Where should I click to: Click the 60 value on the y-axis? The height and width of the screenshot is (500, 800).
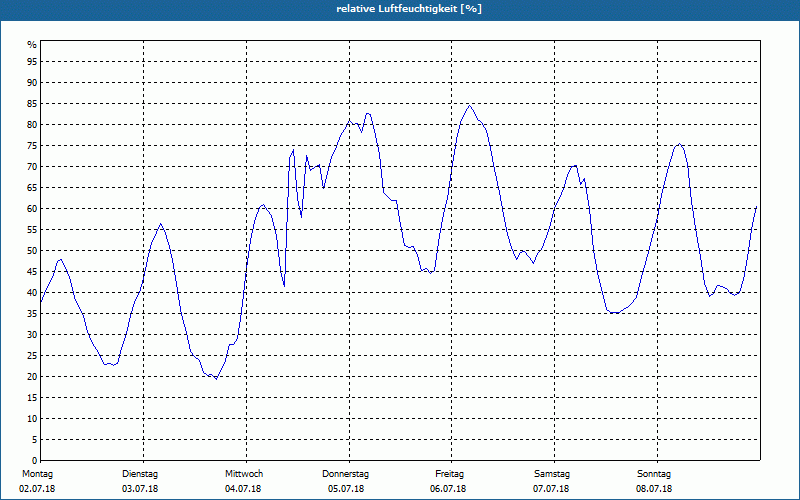(x=32, y=209)
